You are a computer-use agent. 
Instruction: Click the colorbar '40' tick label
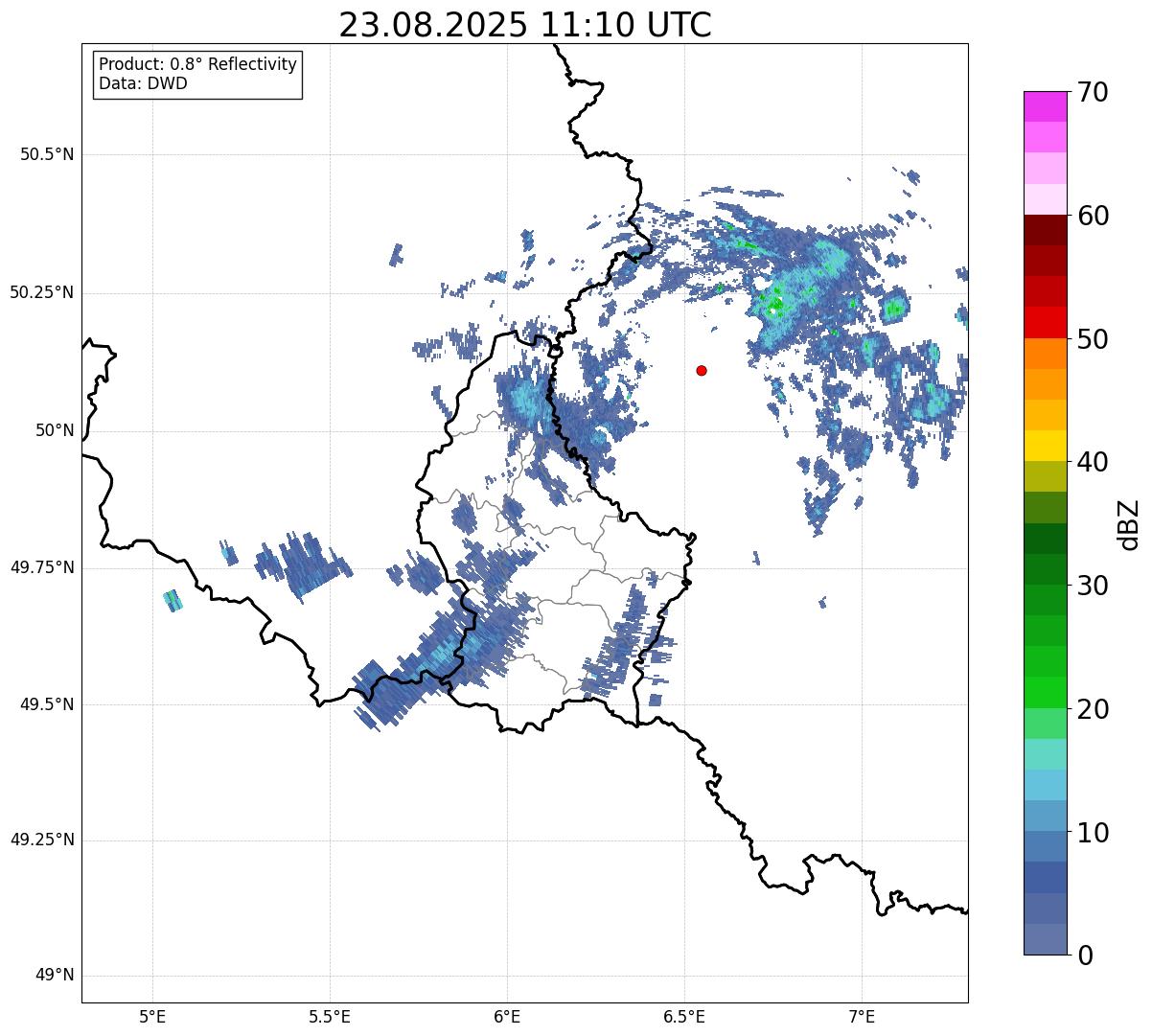tap(1093, 463)
